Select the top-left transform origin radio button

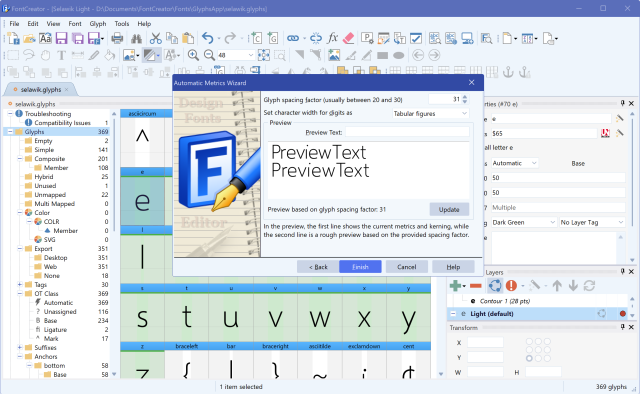tap(529, 341)
